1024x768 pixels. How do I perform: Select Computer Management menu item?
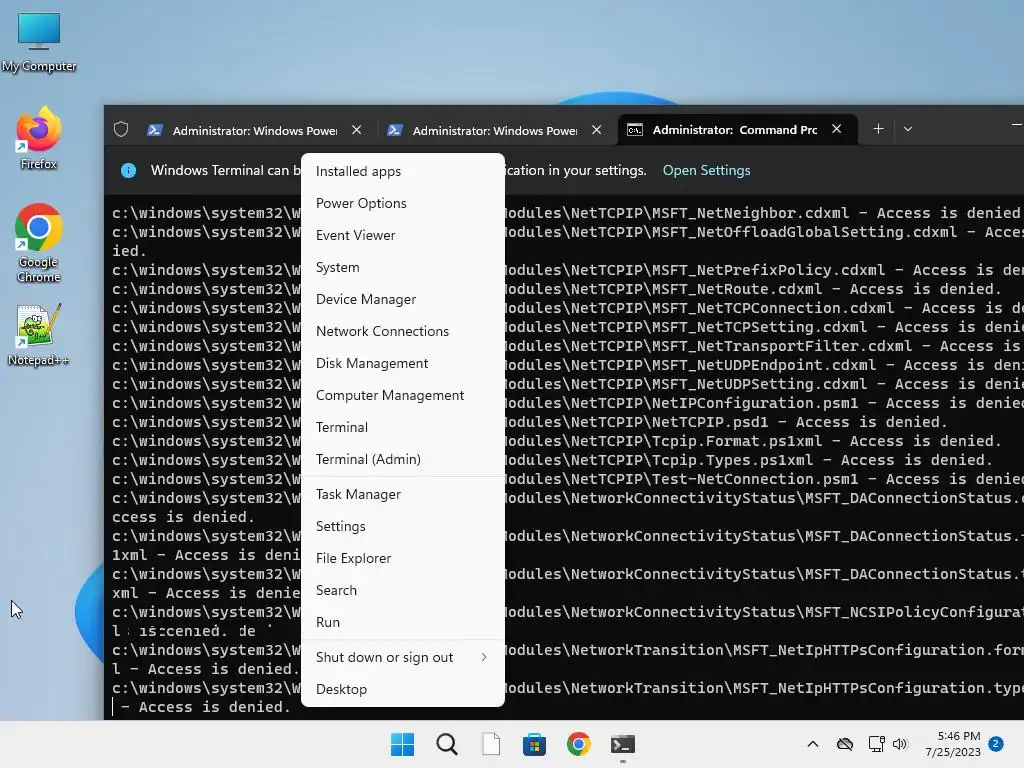(x=403, y=395)
